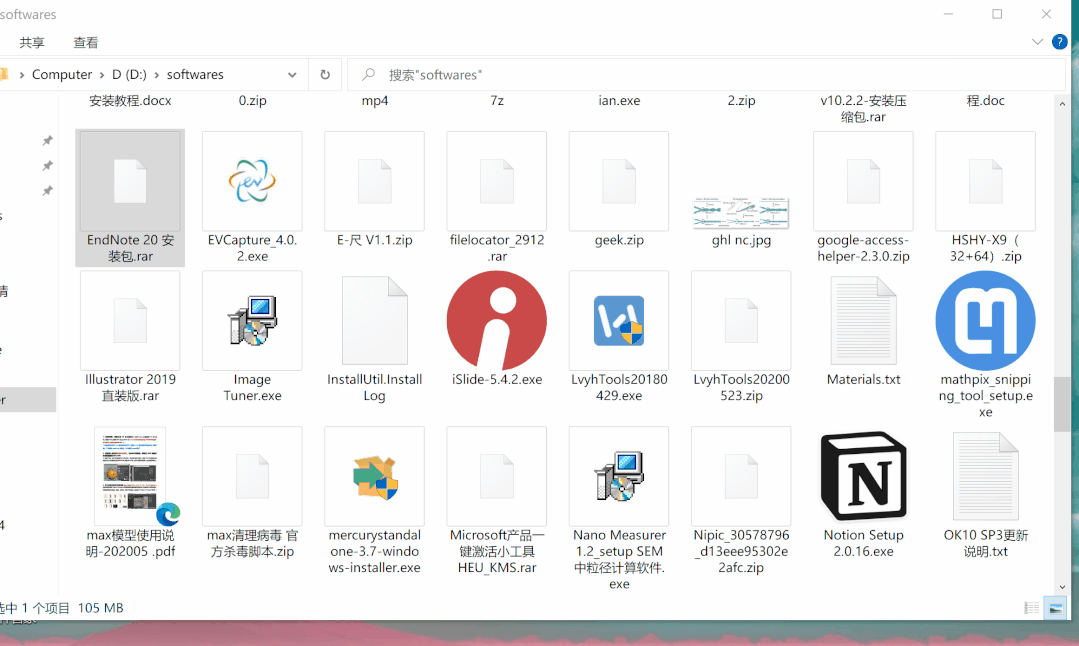The width and height of the screenshot is (1079, 646).
Task: Select Microsoft HEU_KMS.rar file icon
Action: [497, 476]
